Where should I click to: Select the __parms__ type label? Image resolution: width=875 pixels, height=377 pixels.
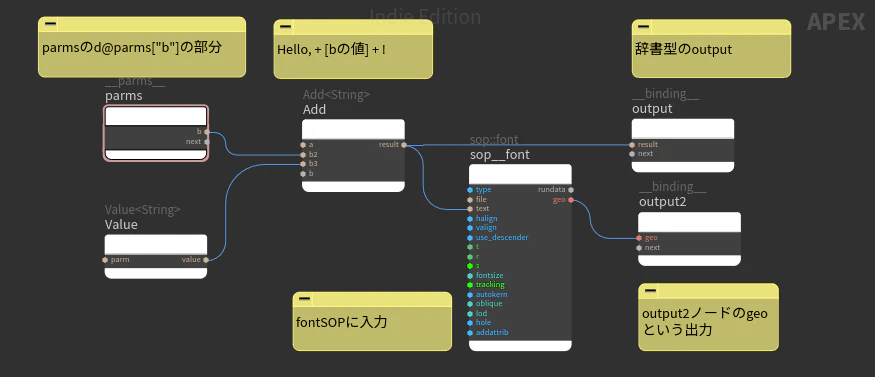(135, 83)
